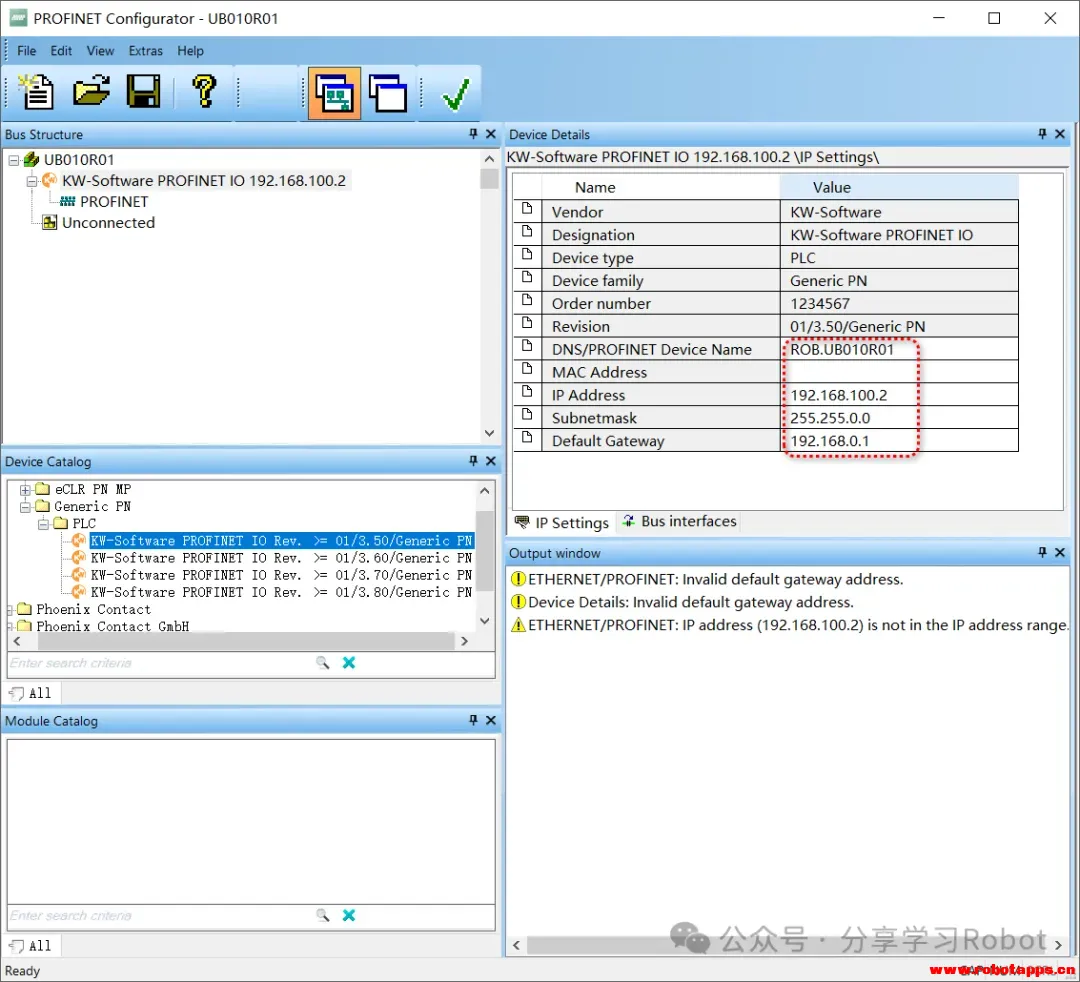Click the Device Catalog search field
This screenshot has height=982, width=1080.
pyautogui.click(x=160, y=663)
